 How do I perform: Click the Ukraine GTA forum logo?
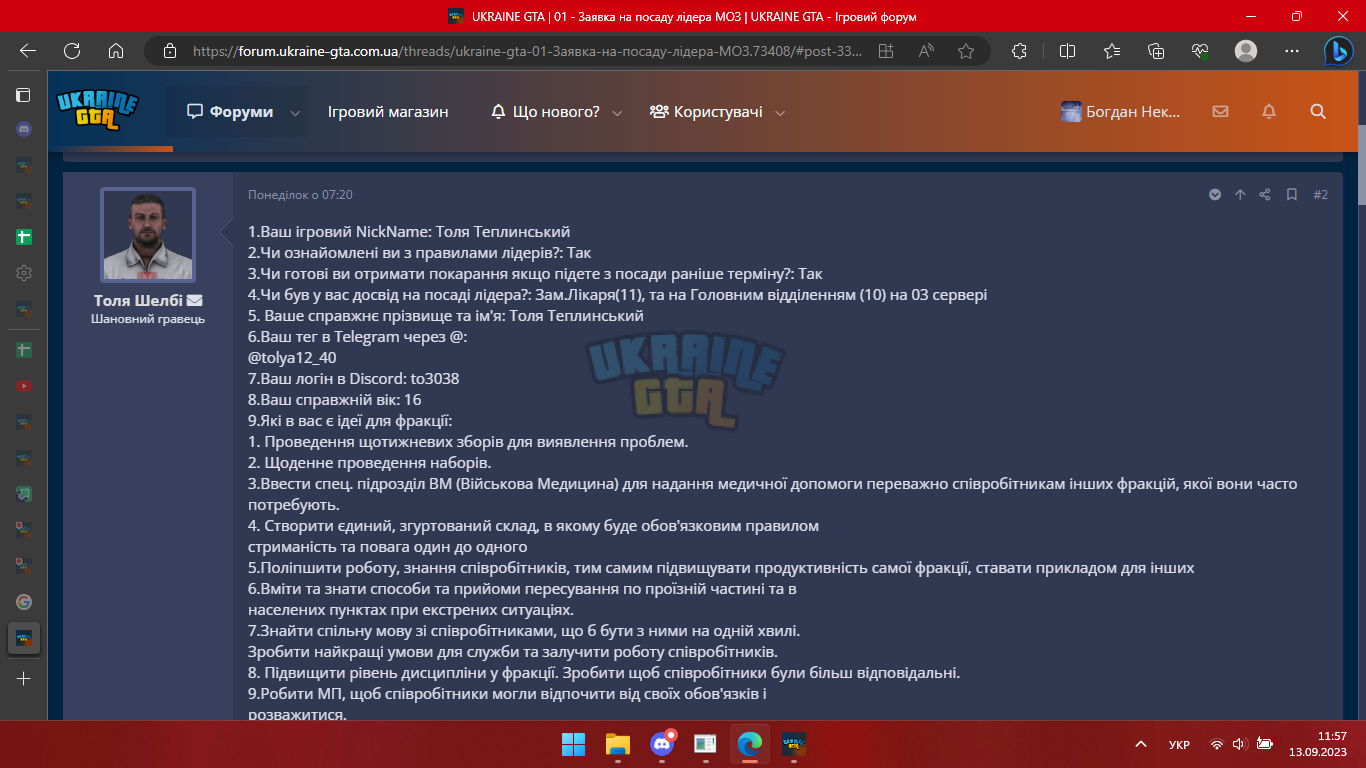[x=97, y=111]
